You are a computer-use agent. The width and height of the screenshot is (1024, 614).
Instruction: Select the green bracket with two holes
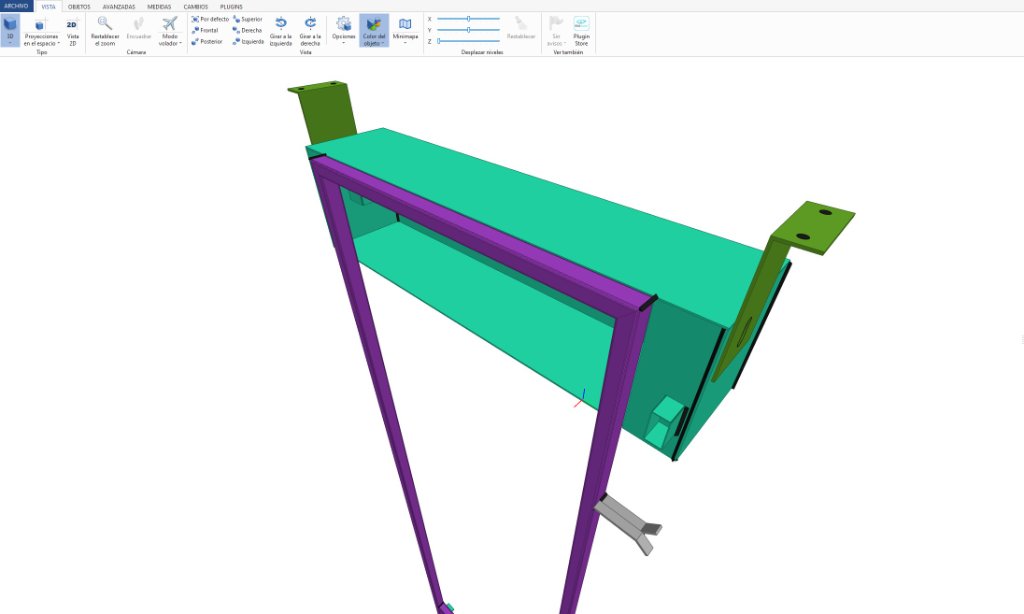813,227
